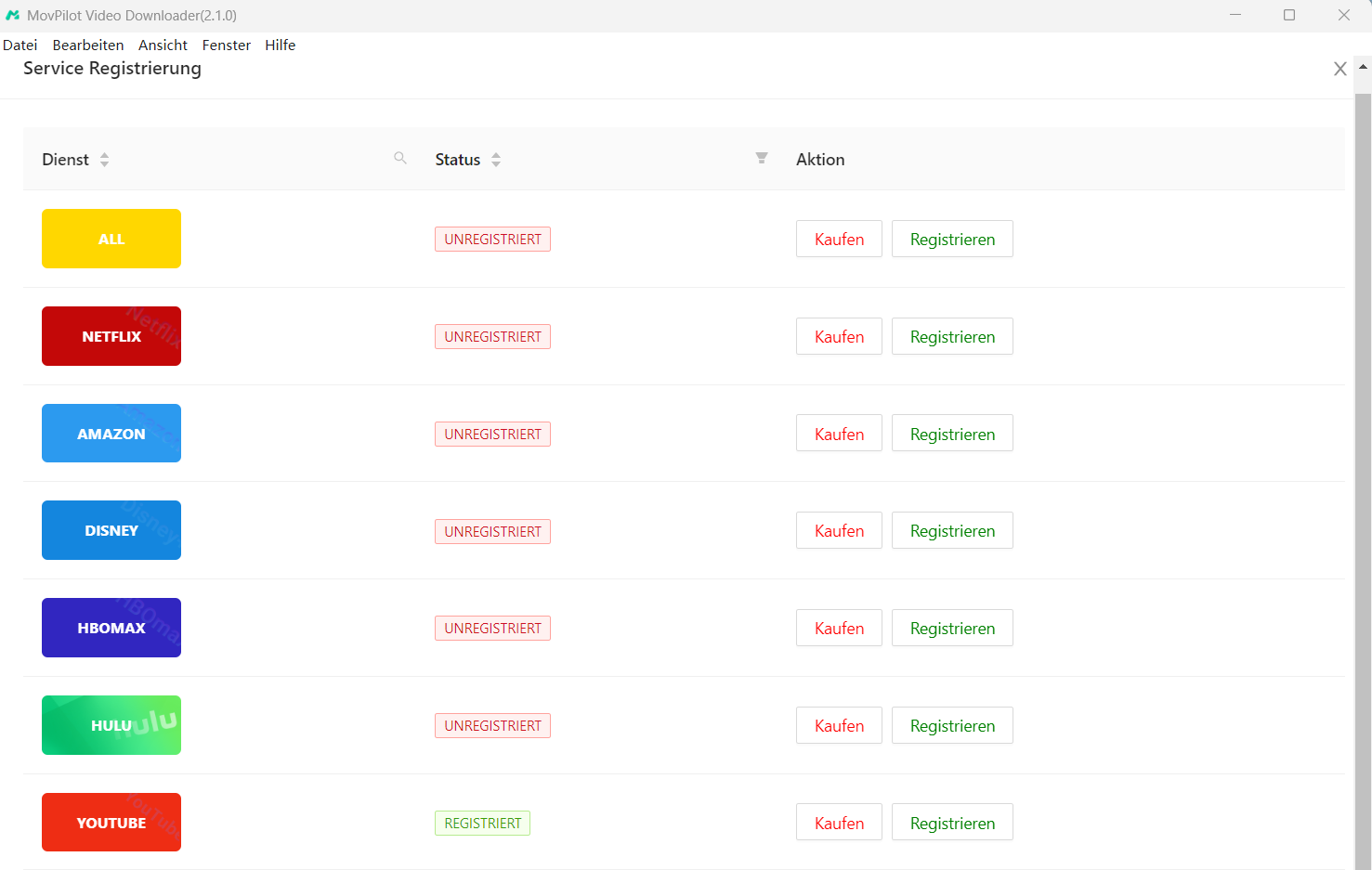Sort by the Dienst column arrows
Screen dimensions: 1372x870
tap(105, 160)
